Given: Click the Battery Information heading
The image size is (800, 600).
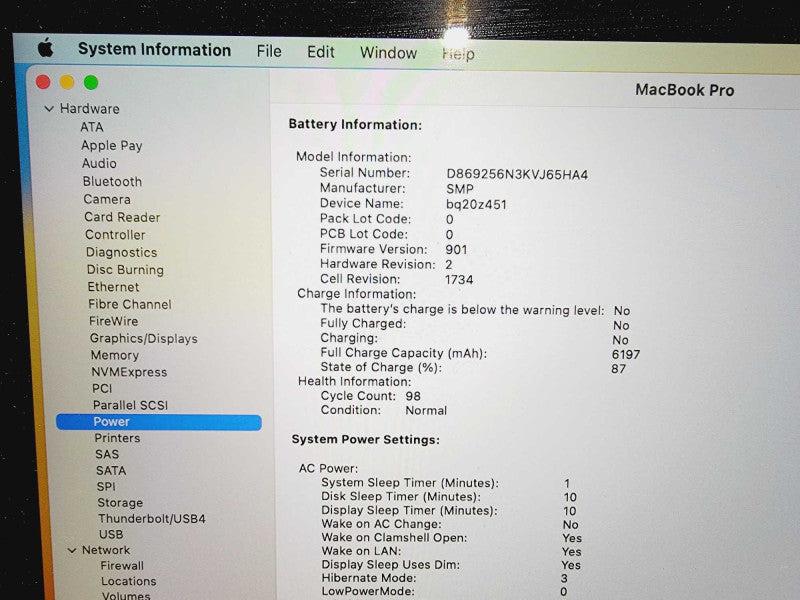Looking at the screenshot, I should [355, 125].
